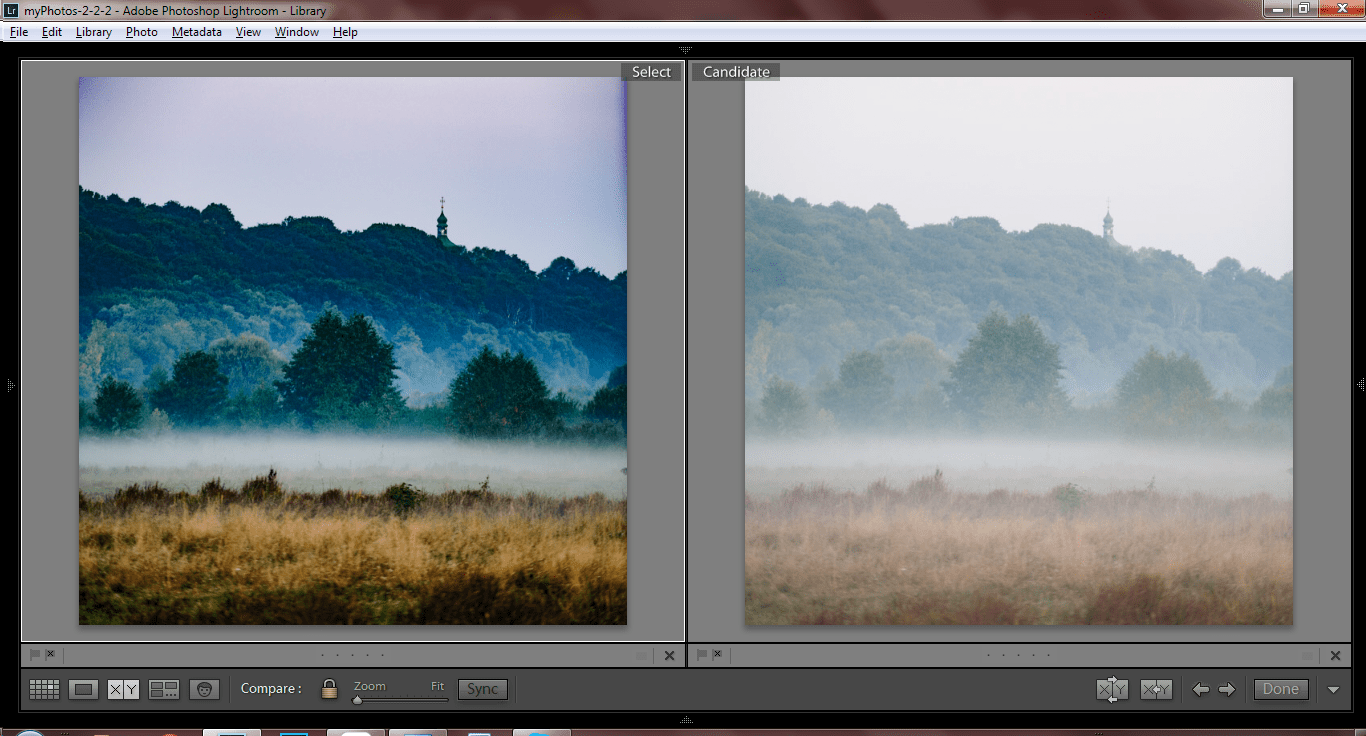The width and height of the screenshot is (1366, 736).
Task: Click the Make Select icon
Action: click(x=1156, y=689)
